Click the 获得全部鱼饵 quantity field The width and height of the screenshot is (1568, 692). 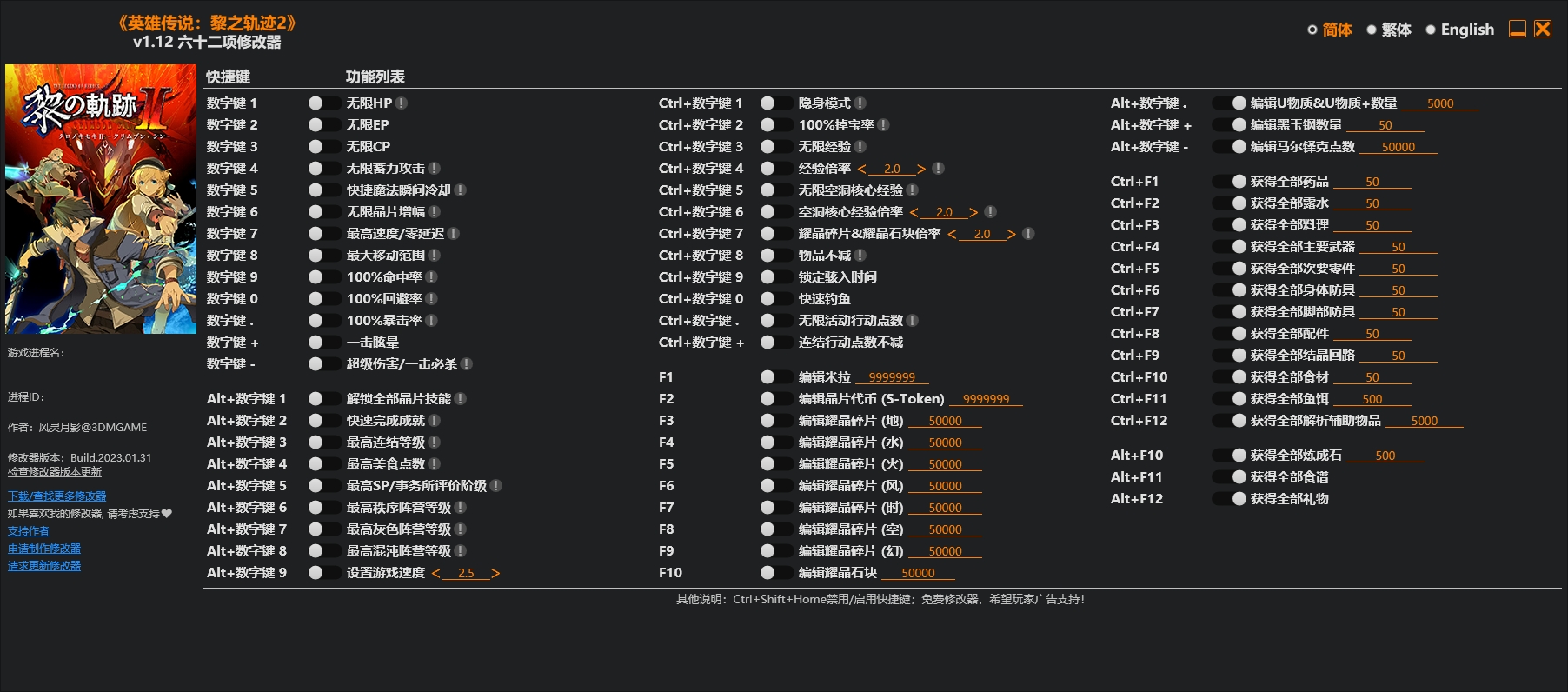(1372, 399)
